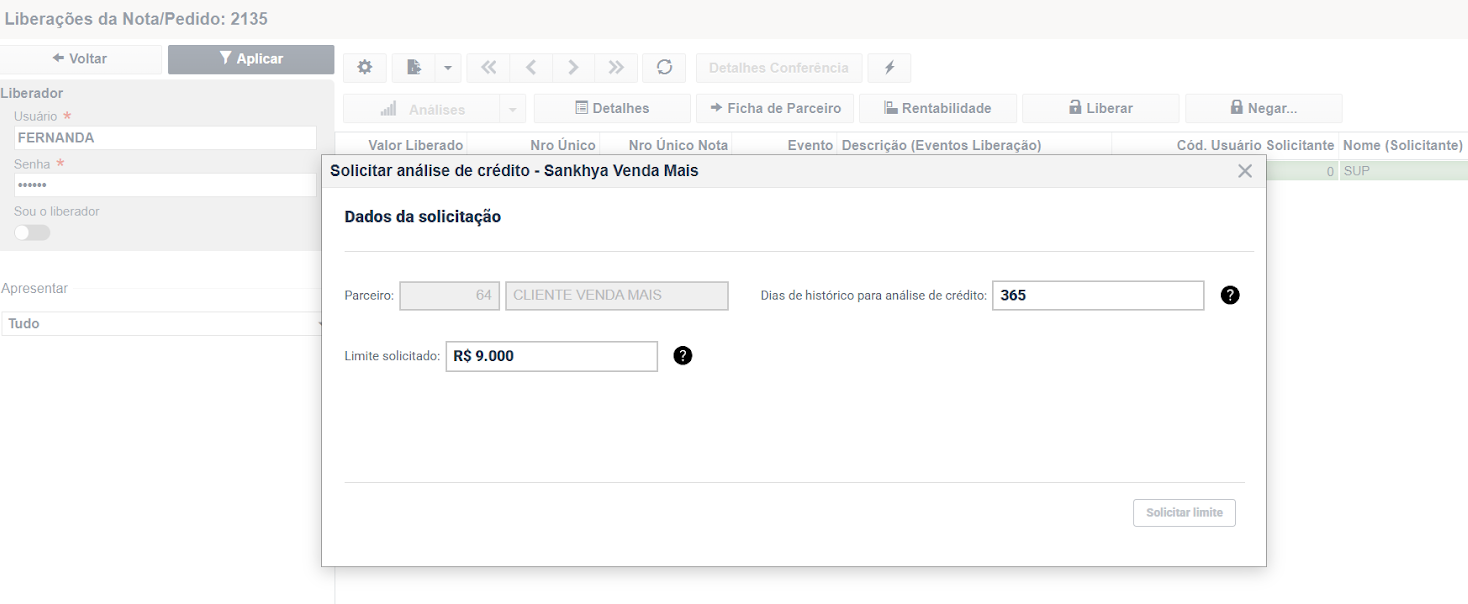Toggle the Sou o liberador switch
Screen dimensions: 1468x604
(32, 232)
